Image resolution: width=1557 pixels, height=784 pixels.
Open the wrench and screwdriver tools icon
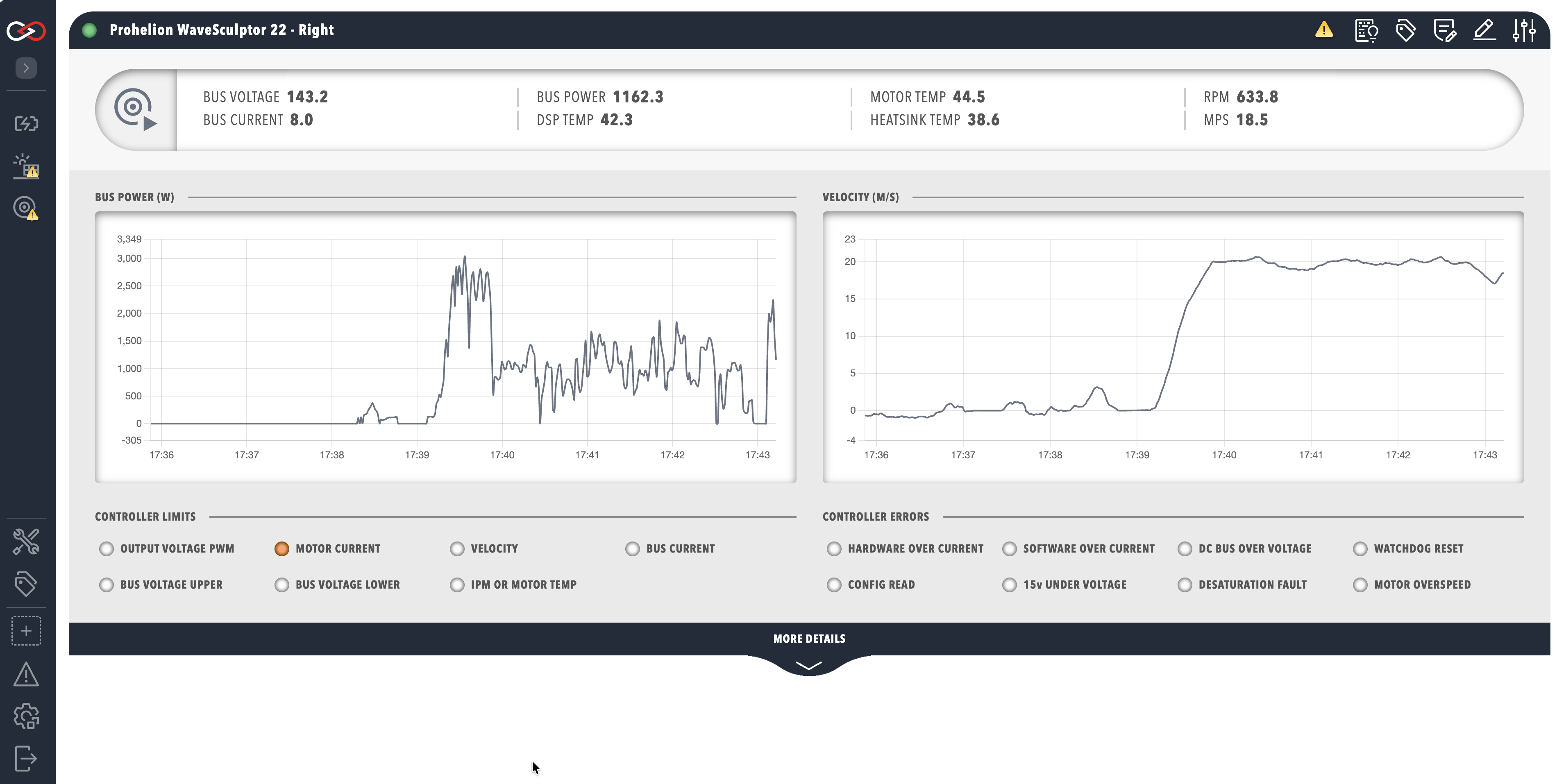click(26, 542)
